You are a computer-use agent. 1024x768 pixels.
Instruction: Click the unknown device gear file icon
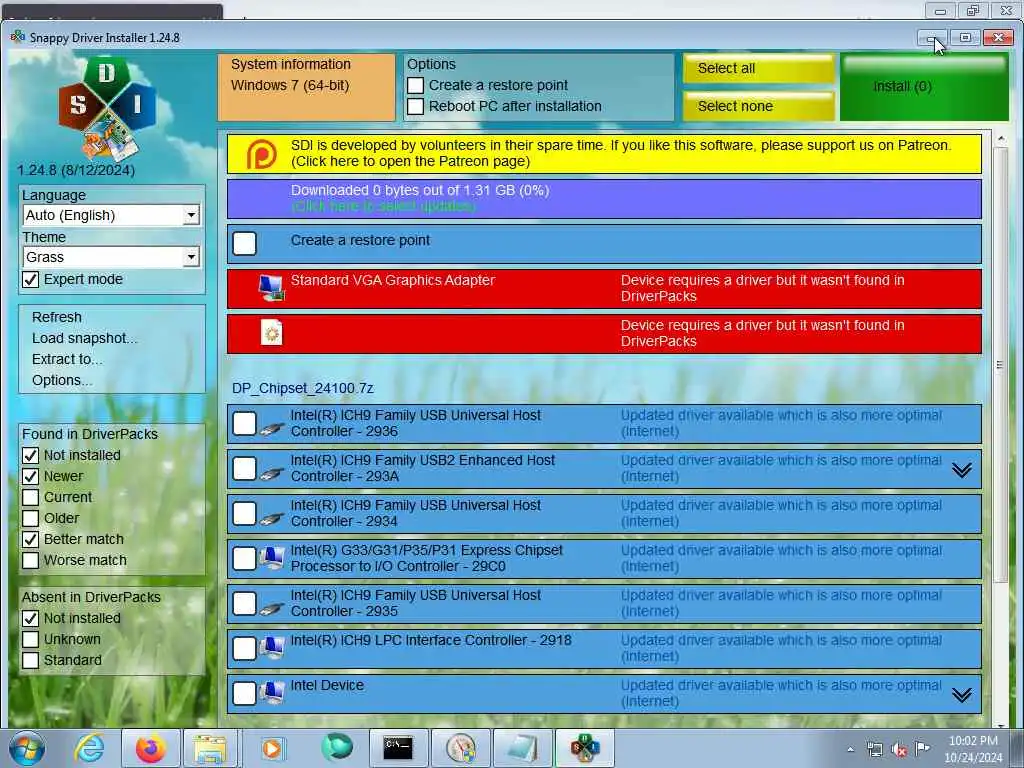coord(271,332)
